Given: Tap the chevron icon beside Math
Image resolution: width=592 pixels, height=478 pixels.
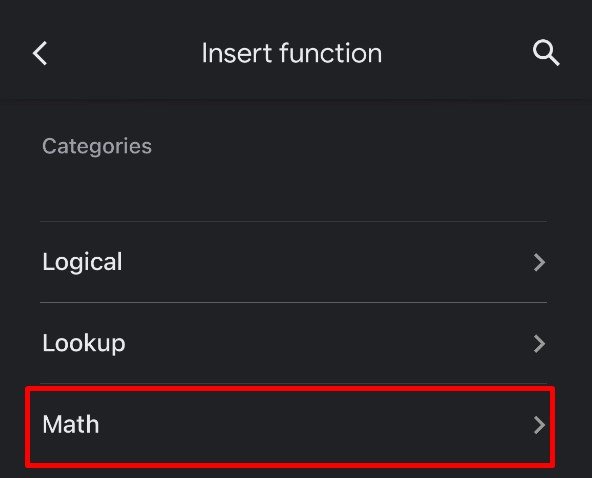Looking at the screenshot, I should point(540,425).
